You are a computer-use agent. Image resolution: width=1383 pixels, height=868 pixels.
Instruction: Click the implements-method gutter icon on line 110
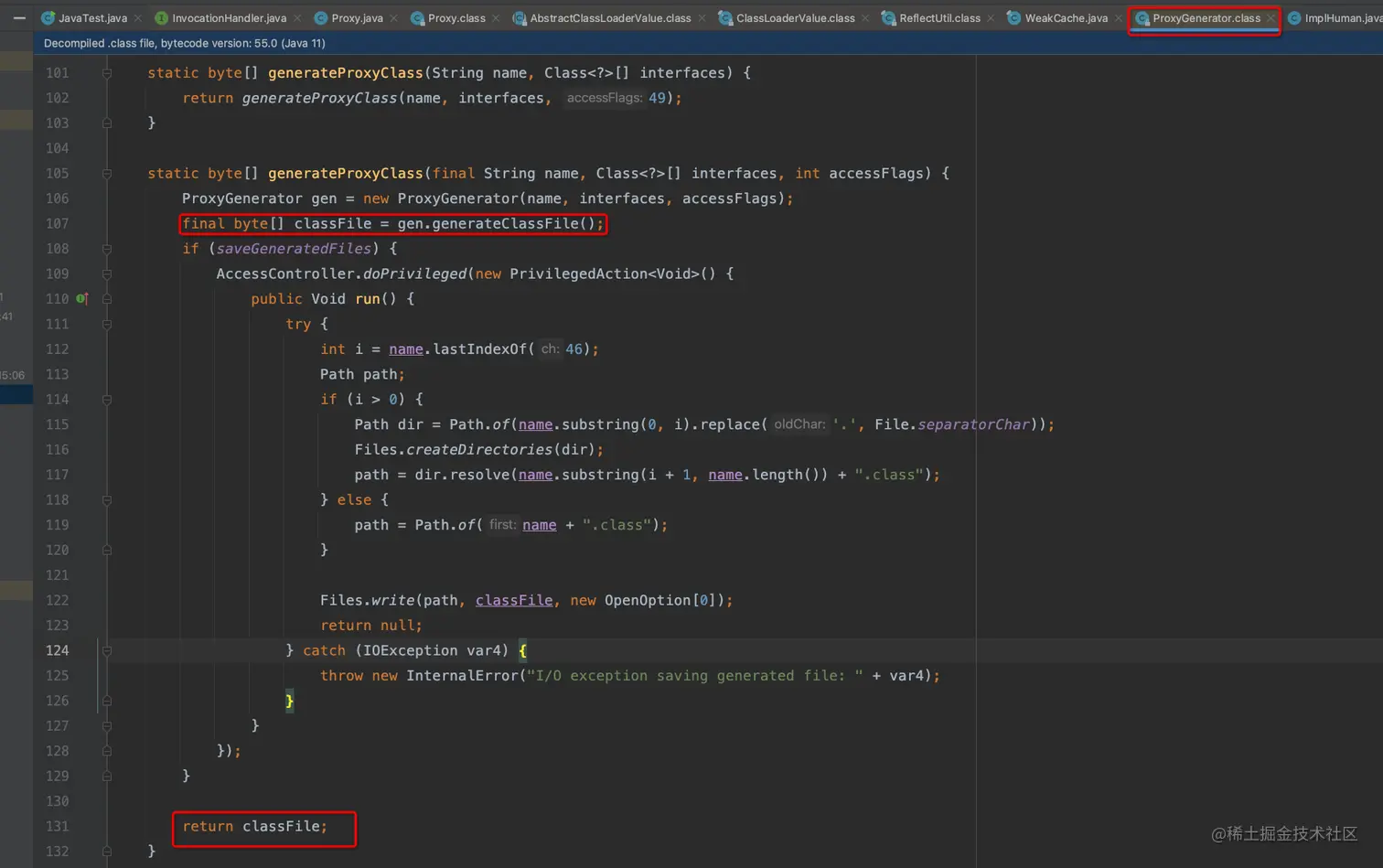[x=81, y=298]
